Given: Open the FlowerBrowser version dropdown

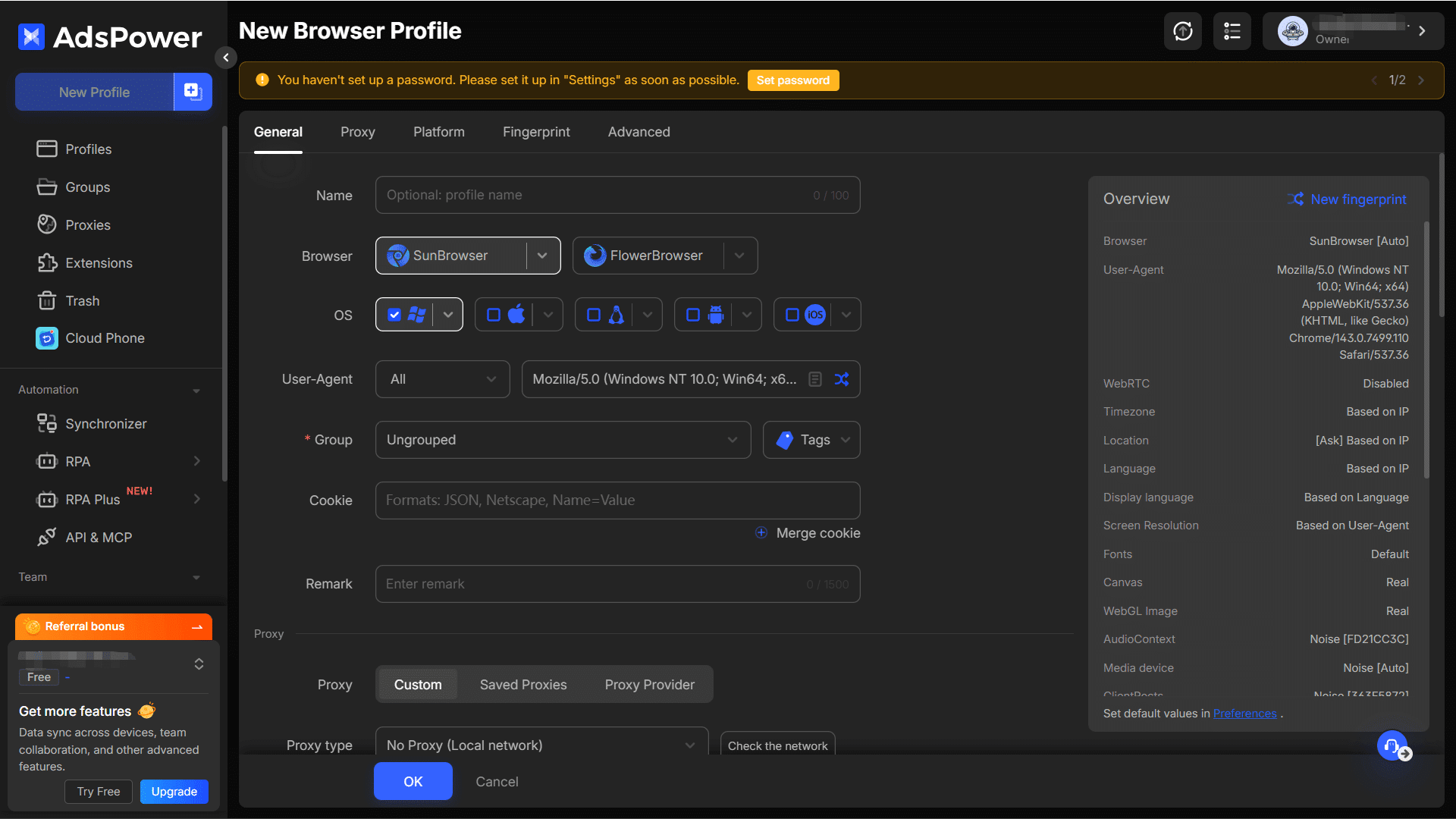Looking at the screenshot, I should pos(739,256).
